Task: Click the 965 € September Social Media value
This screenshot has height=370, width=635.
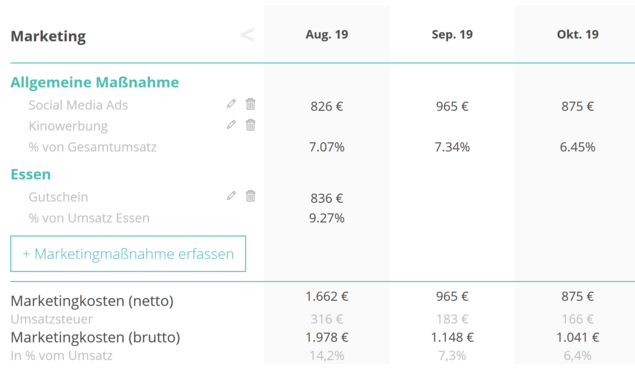Action: [452, 106]
